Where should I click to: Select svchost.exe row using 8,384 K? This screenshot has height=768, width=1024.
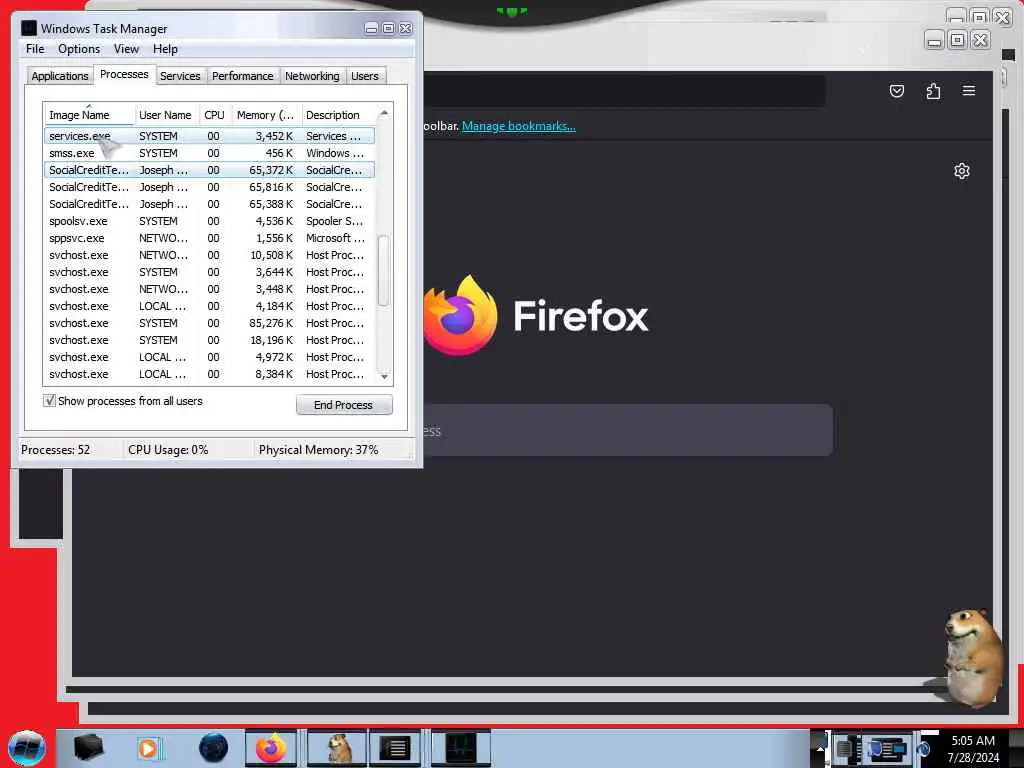click(x=210, y=374)
